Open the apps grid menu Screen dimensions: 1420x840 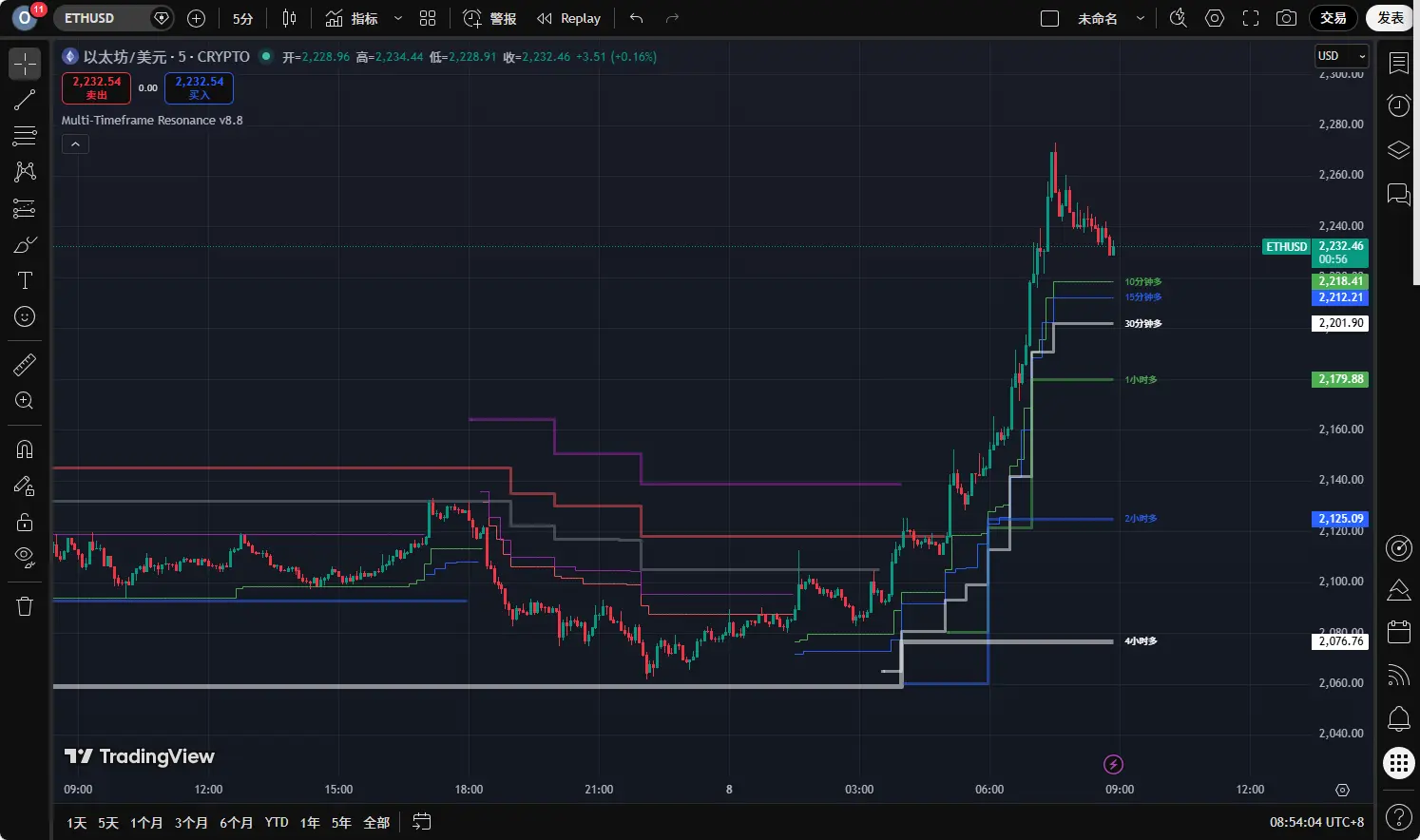tap(1399, 763)
